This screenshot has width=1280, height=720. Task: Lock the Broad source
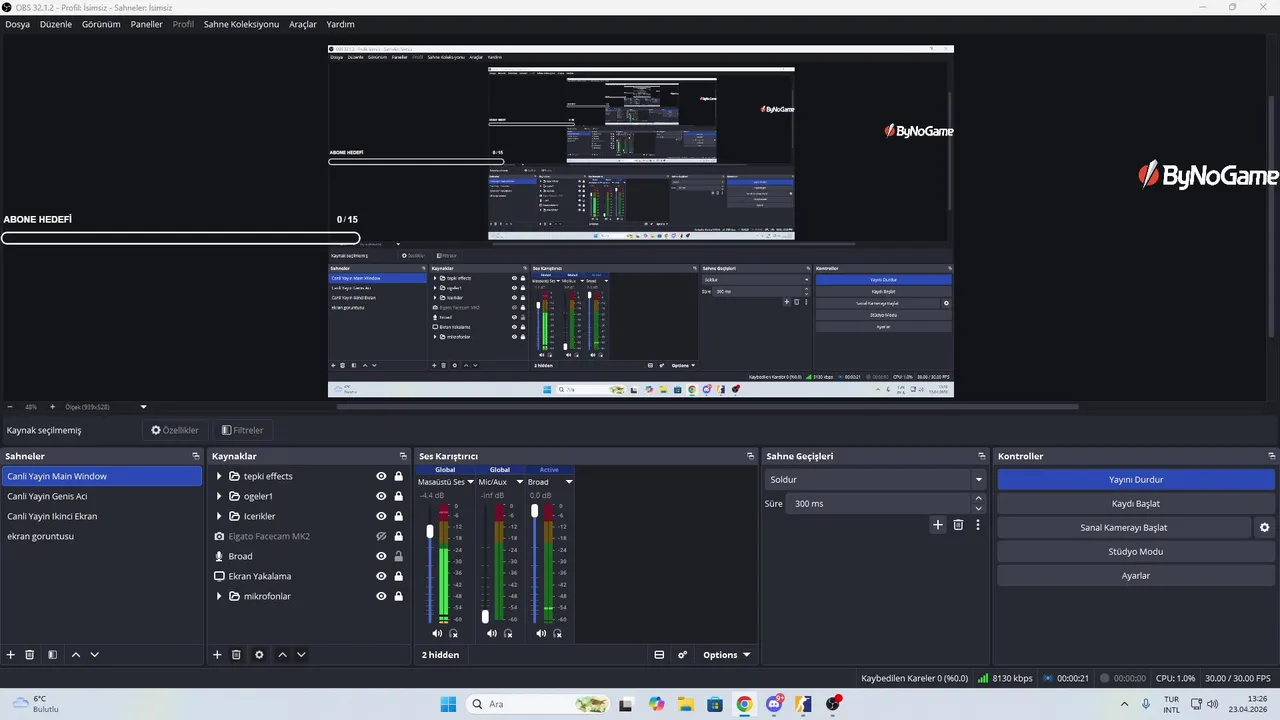(398, 556)
